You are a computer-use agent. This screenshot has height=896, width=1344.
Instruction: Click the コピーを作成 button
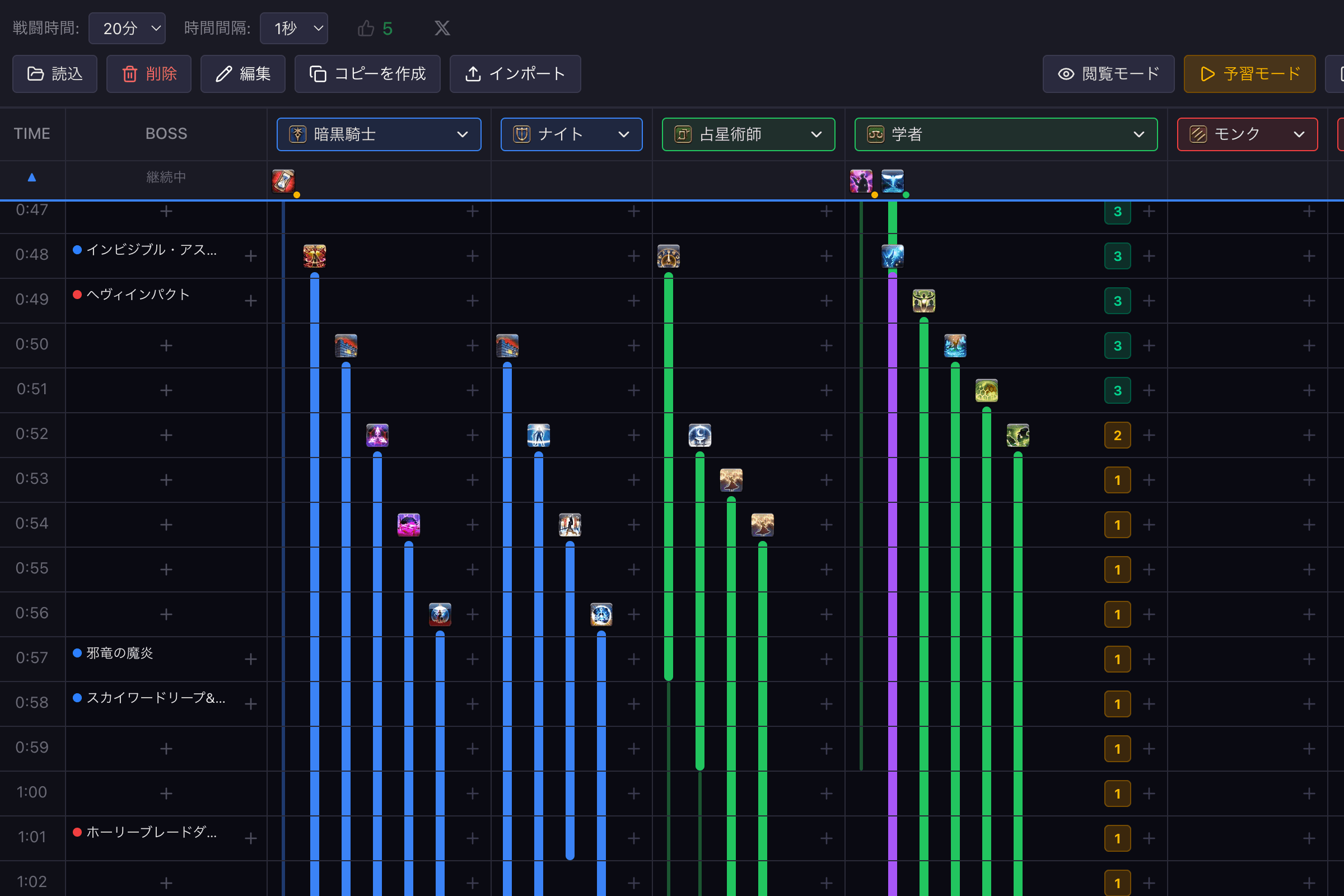pos(367,74)
